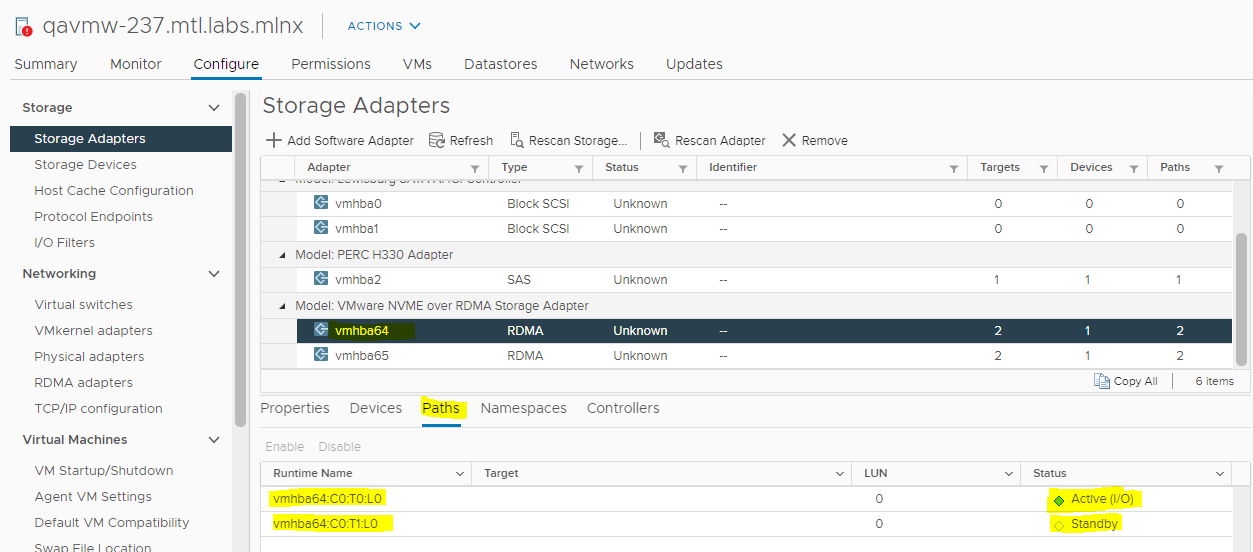Switch to the Namespaces tab
1253x552 pixels.
pyautogui.click(x=524, y=408)
